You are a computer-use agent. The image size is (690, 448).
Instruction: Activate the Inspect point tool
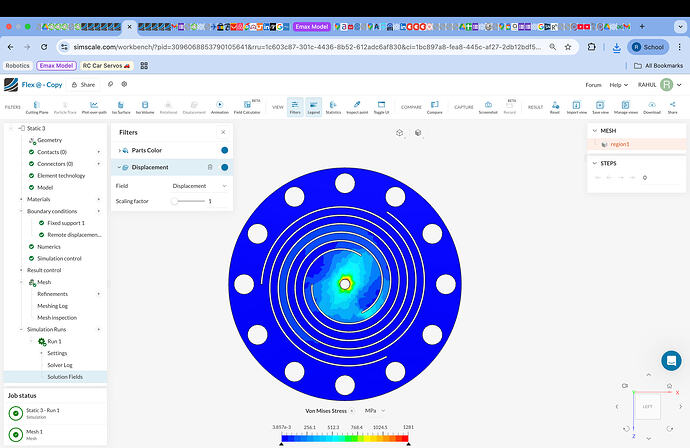[x=358, y=106]
